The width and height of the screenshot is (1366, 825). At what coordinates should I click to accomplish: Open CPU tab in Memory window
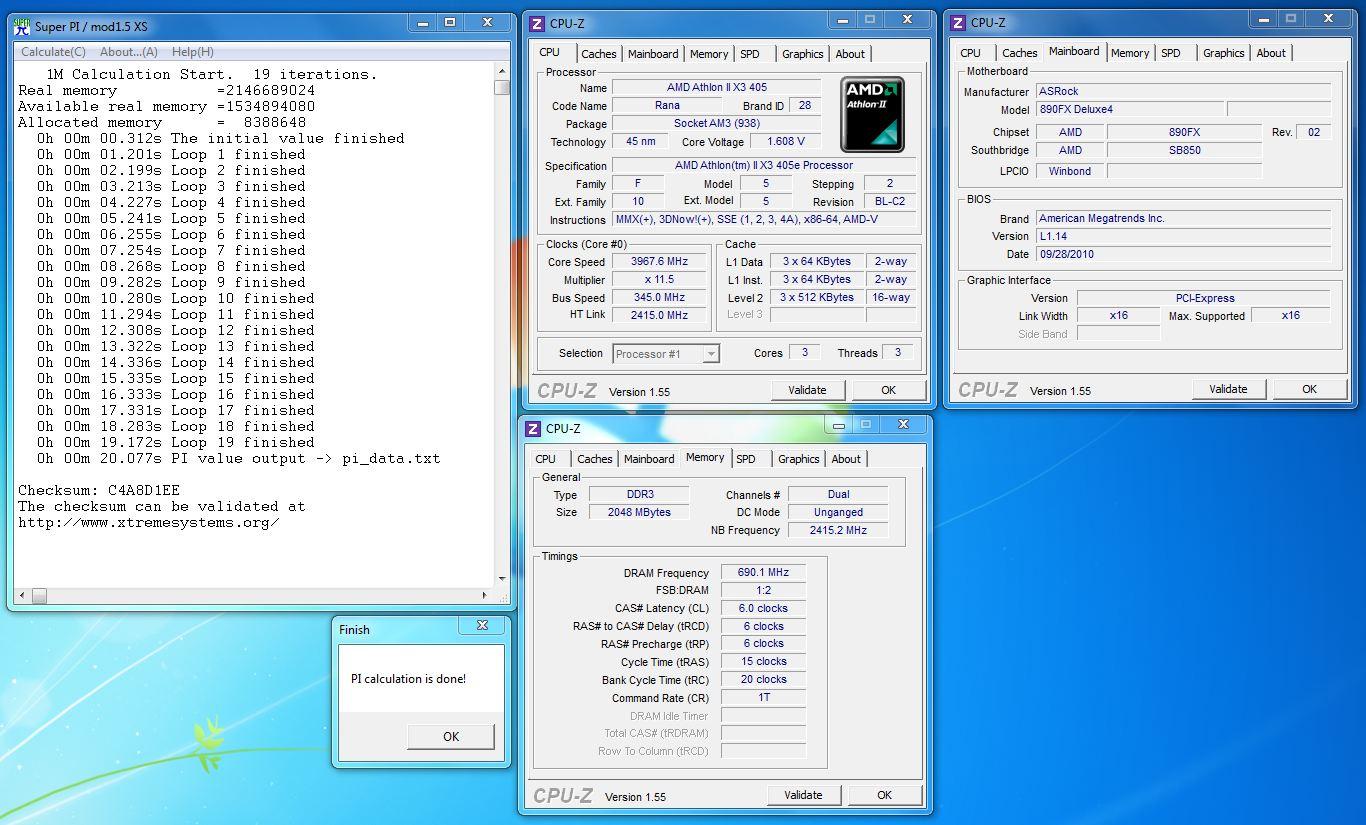pyautogui.click(x=546, y=459)
